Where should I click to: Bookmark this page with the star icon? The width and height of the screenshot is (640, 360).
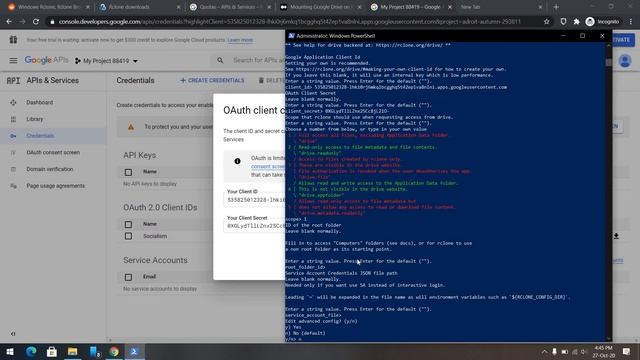(x=547, y=22)
